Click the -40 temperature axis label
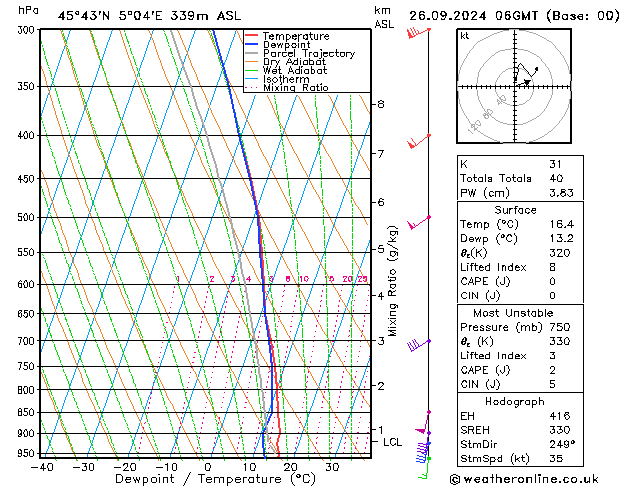The image size is (629, 486). click(x=42, y=467)
